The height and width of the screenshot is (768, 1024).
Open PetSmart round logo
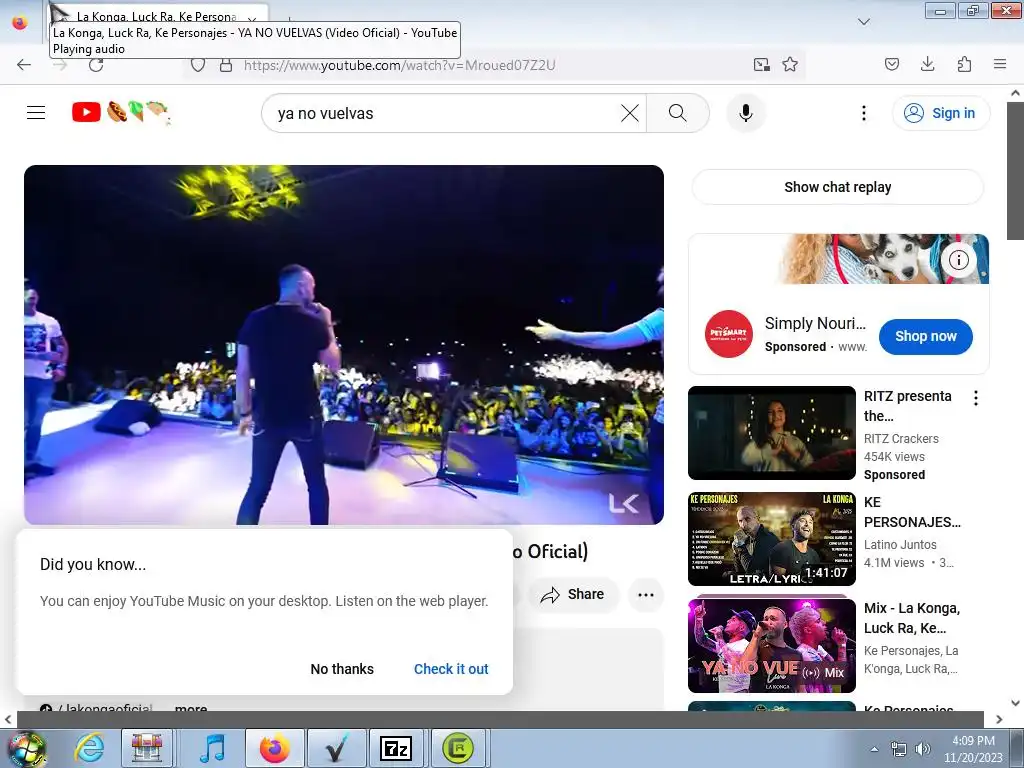click(728, 334)
